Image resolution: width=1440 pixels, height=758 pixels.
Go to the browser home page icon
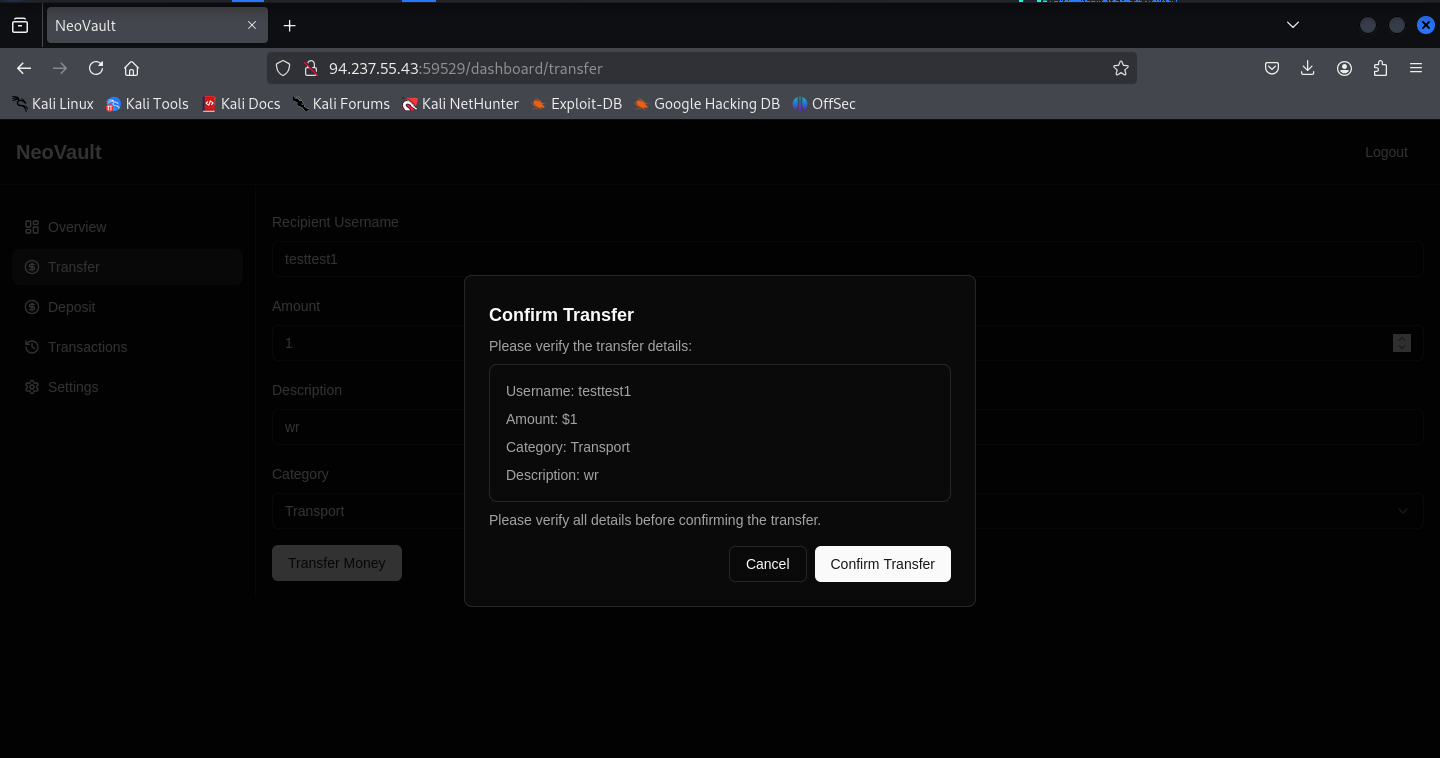tap(131, 68)
